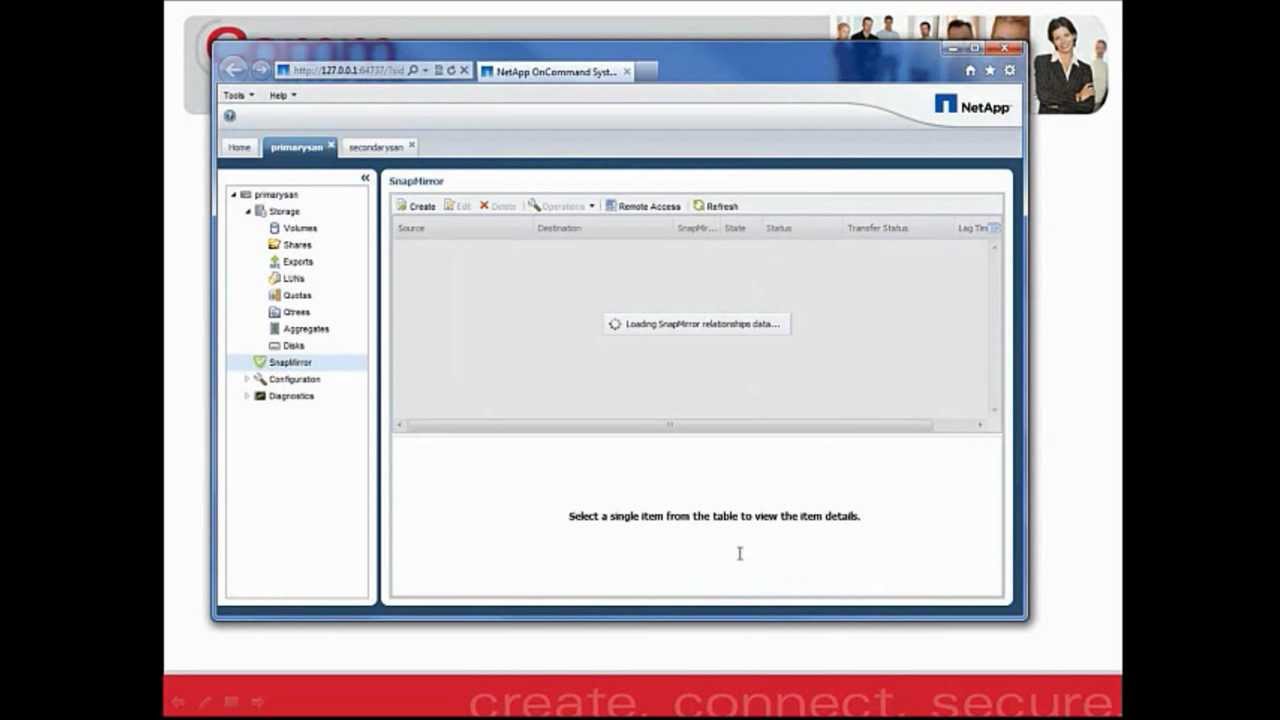Viewport: 1280px width, 720px height.
Task: Click the Quotas icon in tree
Action: (x=274, y=295)
